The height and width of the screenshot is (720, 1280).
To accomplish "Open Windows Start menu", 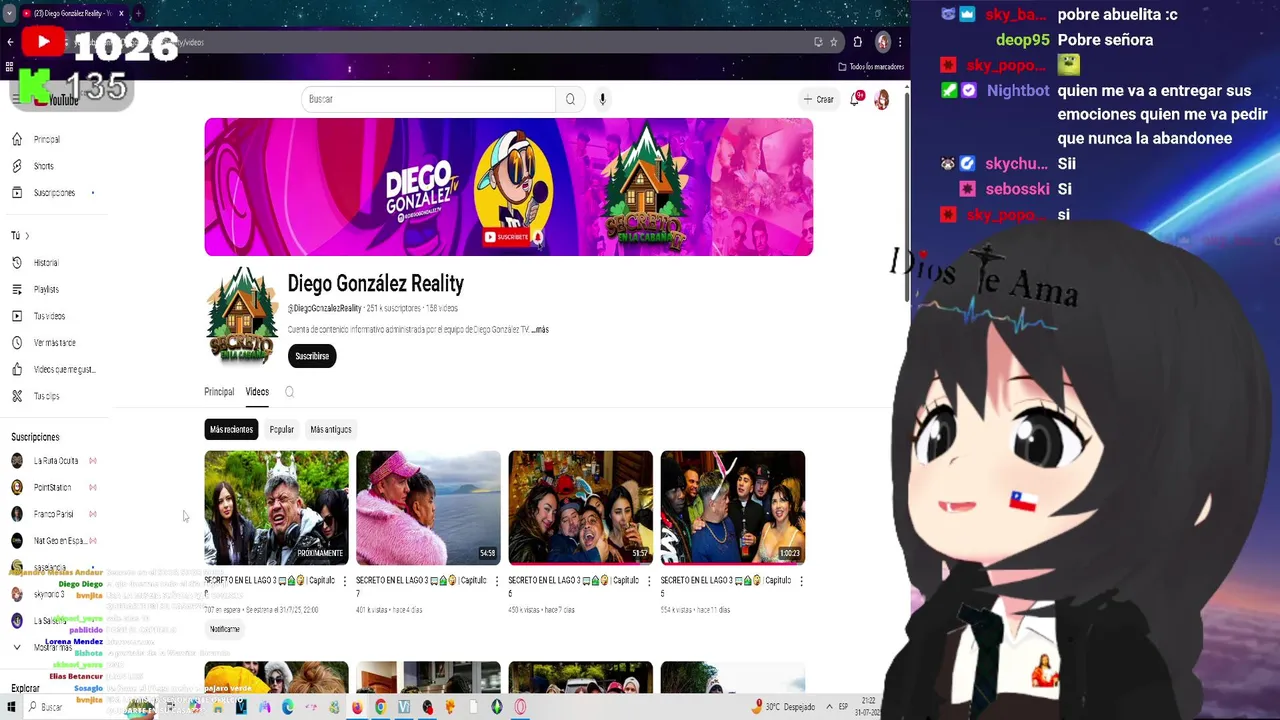I will 12,707.
